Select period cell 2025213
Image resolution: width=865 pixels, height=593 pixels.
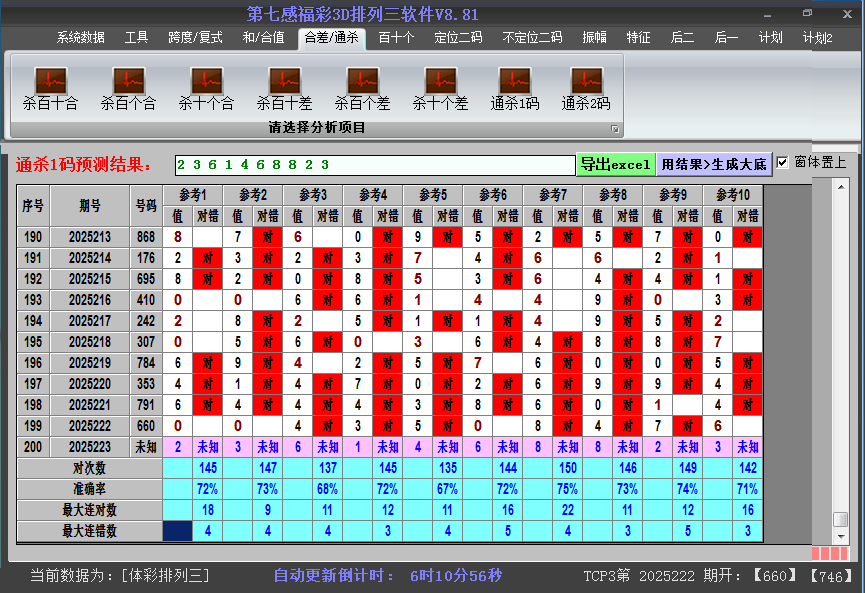90,237
